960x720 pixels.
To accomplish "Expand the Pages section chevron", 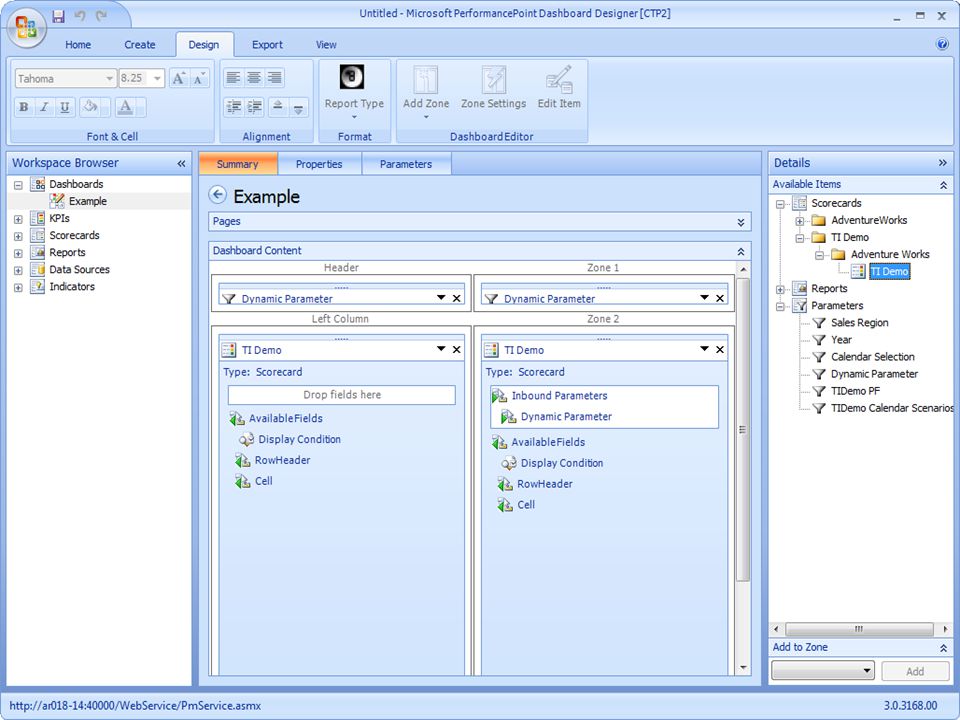I will 741,222.
